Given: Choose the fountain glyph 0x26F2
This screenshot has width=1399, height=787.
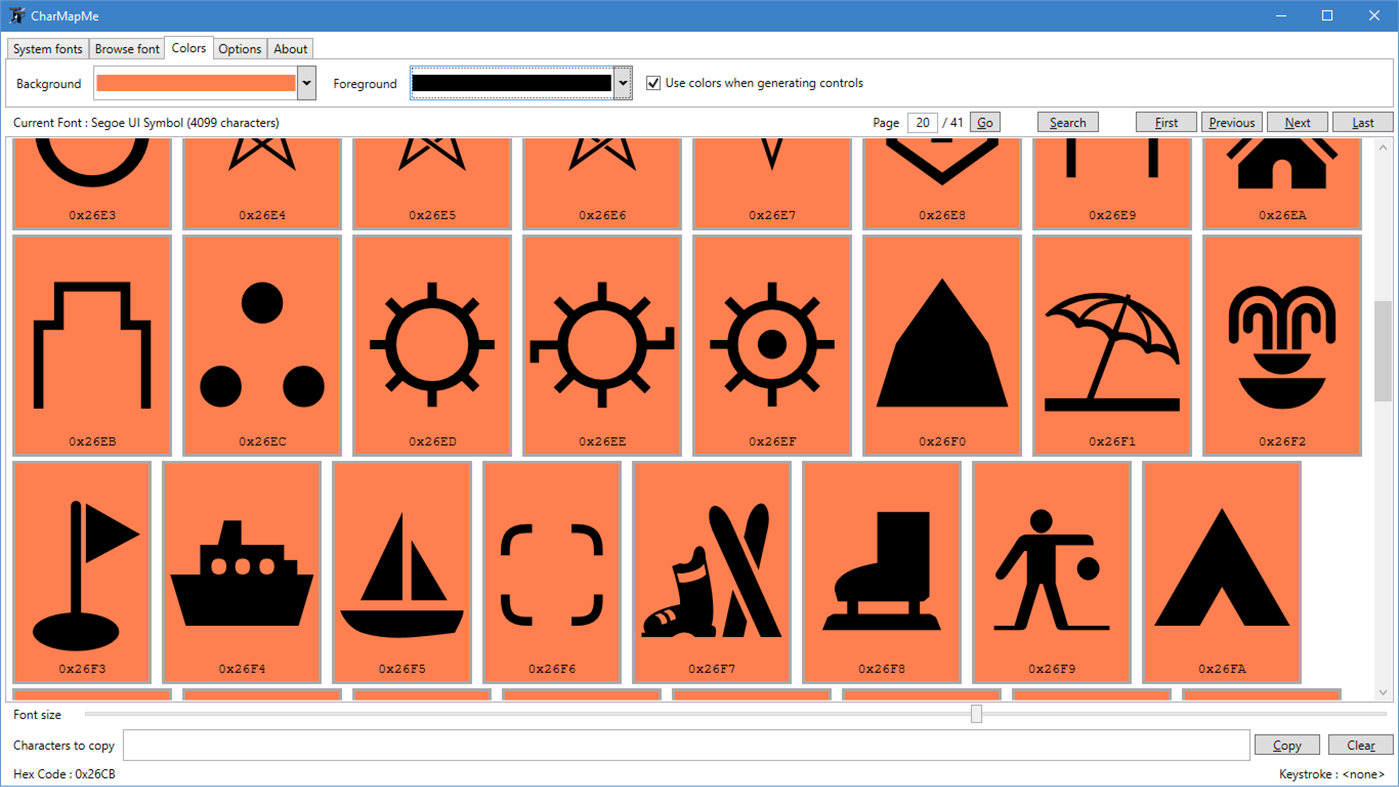Looking at the screenshot, I should click(x=1282, y=345).
